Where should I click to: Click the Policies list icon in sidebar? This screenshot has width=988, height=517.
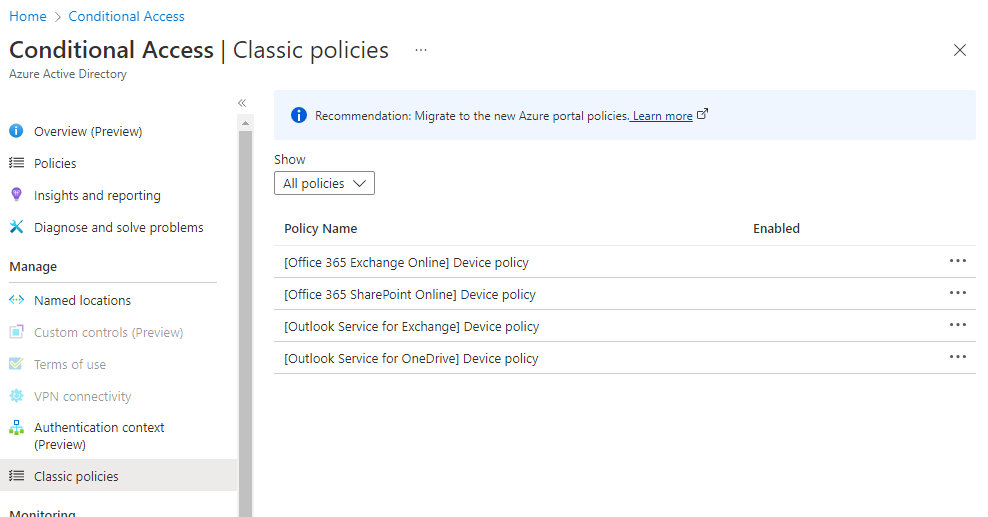point(16,163)
